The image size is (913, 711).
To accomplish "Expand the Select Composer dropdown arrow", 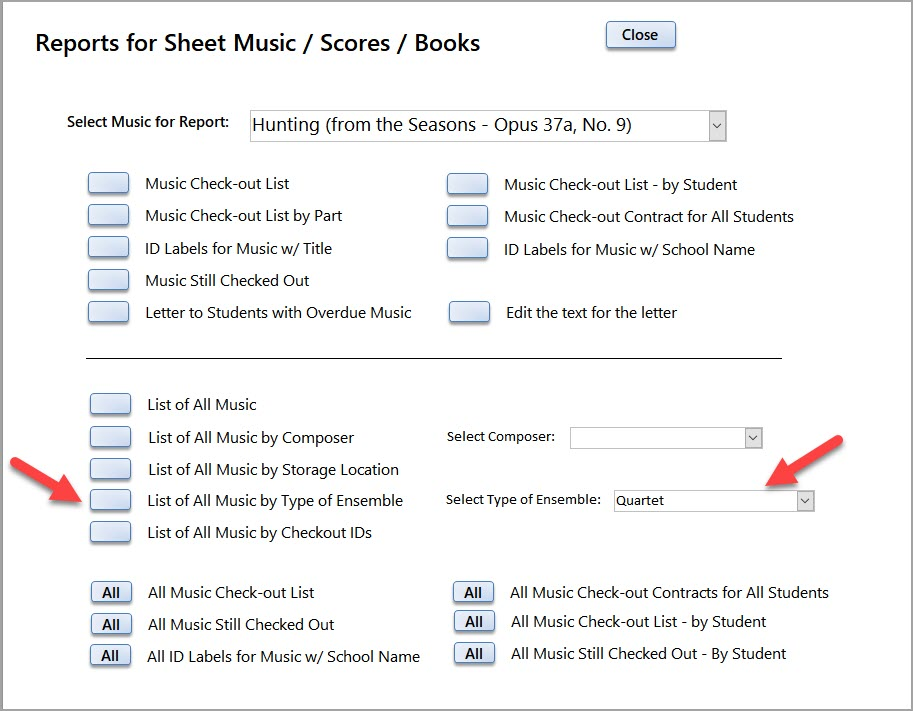I will point(753,437).
